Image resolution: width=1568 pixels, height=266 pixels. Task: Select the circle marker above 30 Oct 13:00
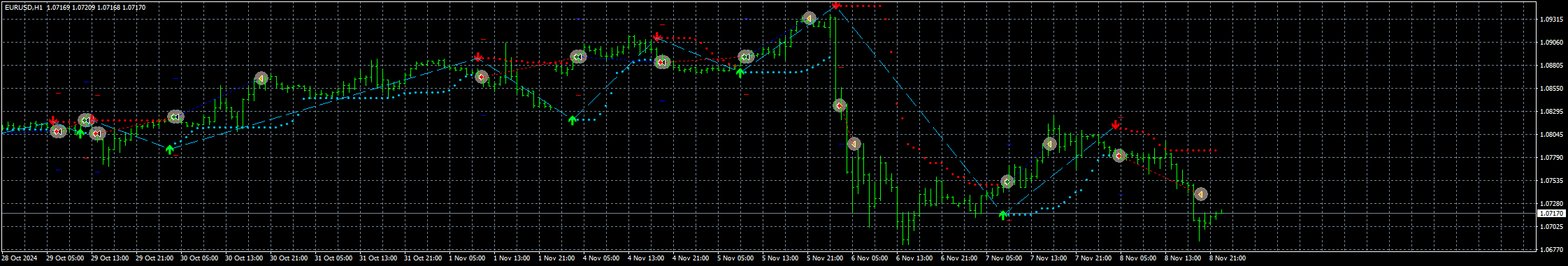[261, 79]
